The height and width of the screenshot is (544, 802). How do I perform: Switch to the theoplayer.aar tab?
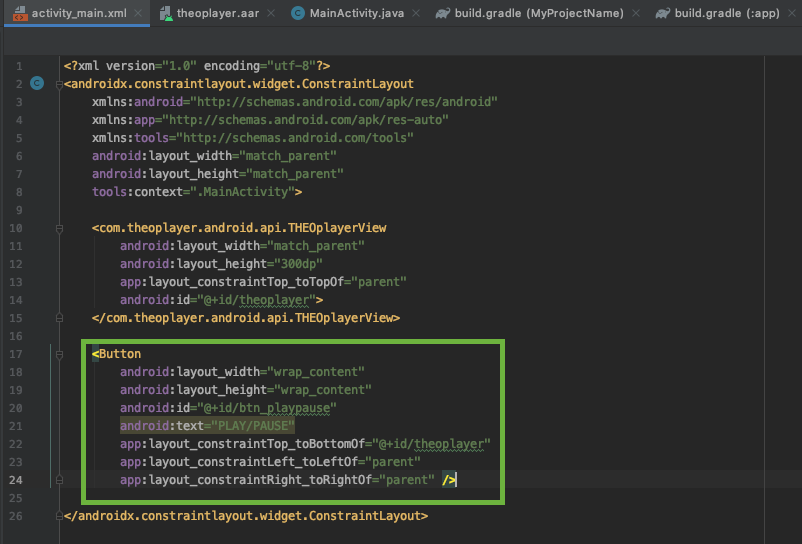pyautogui.click(x=217, y=14)
